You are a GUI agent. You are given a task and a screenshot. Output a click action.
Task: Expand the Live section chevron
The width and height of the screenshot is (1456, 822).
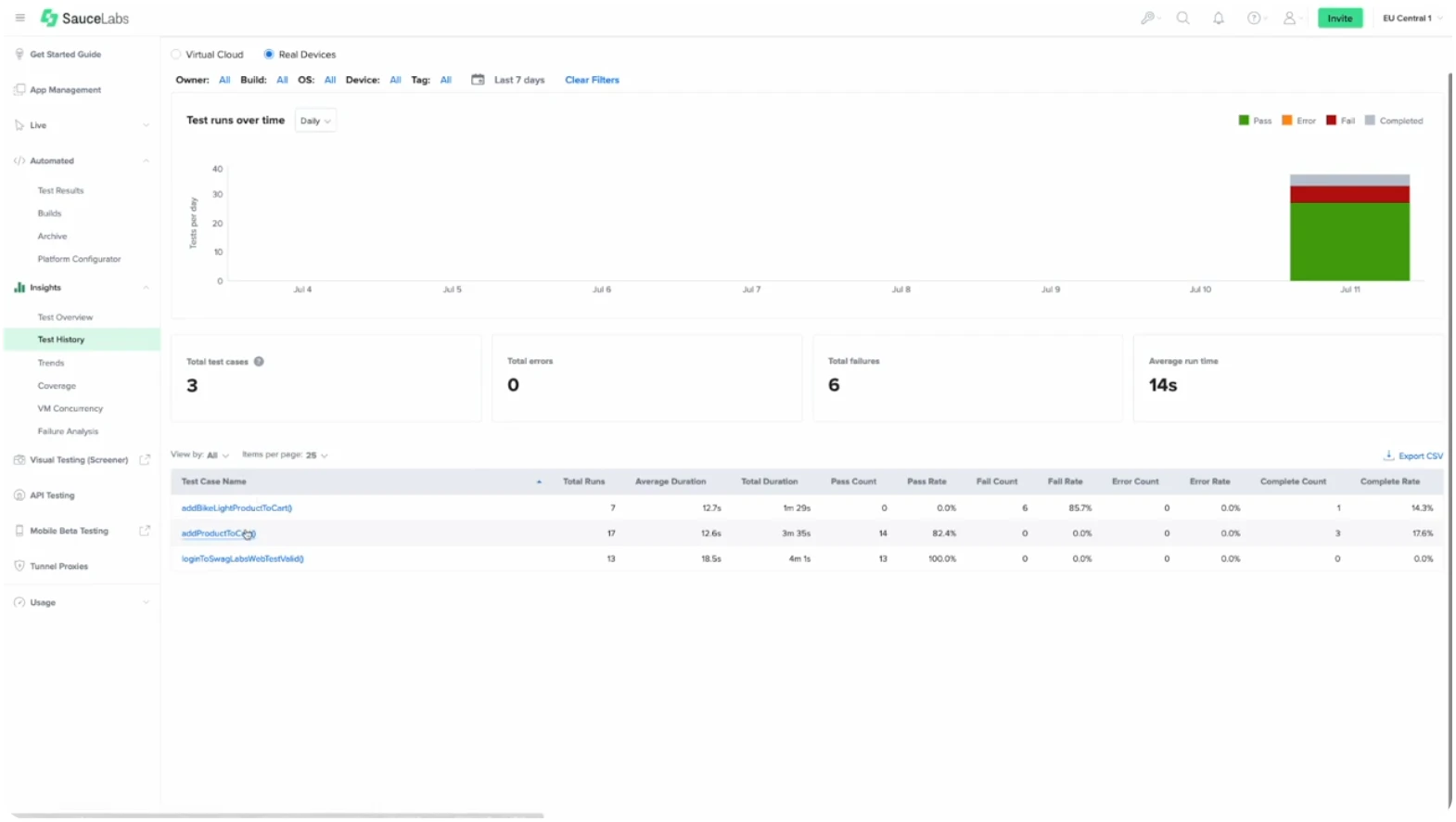[x=146, y=125]
